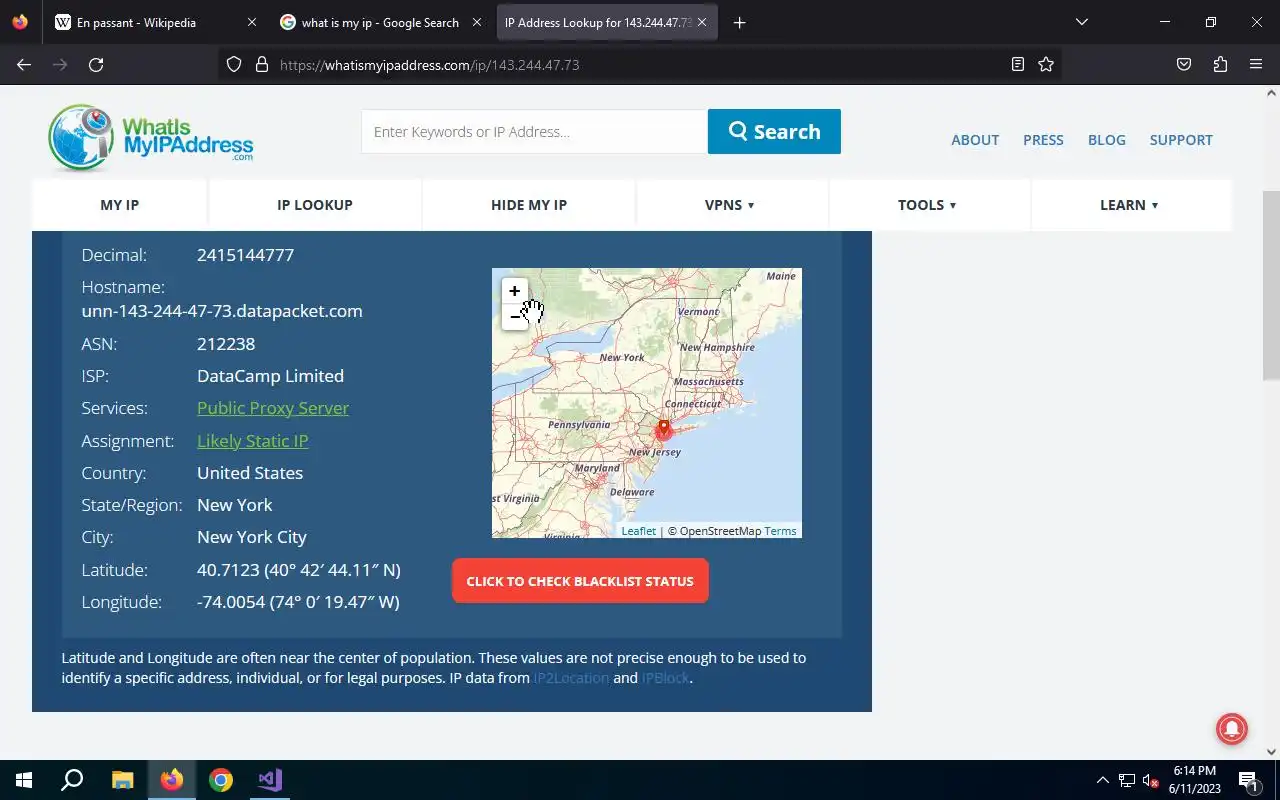
Task: Toggle reader view icon in address bar
Action: click(x=1017, y=64)
